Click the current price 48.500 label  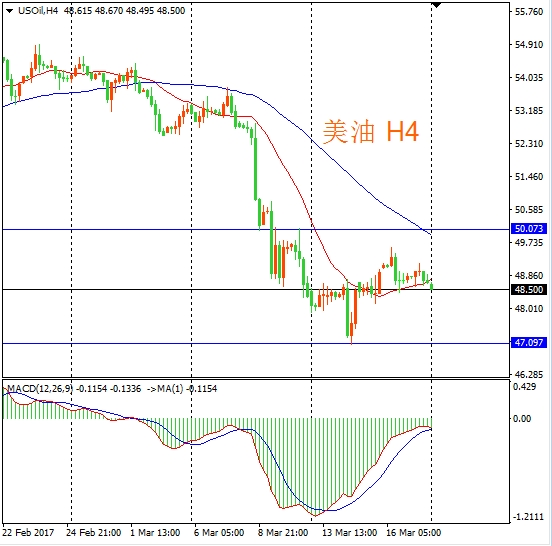[529, 290]
